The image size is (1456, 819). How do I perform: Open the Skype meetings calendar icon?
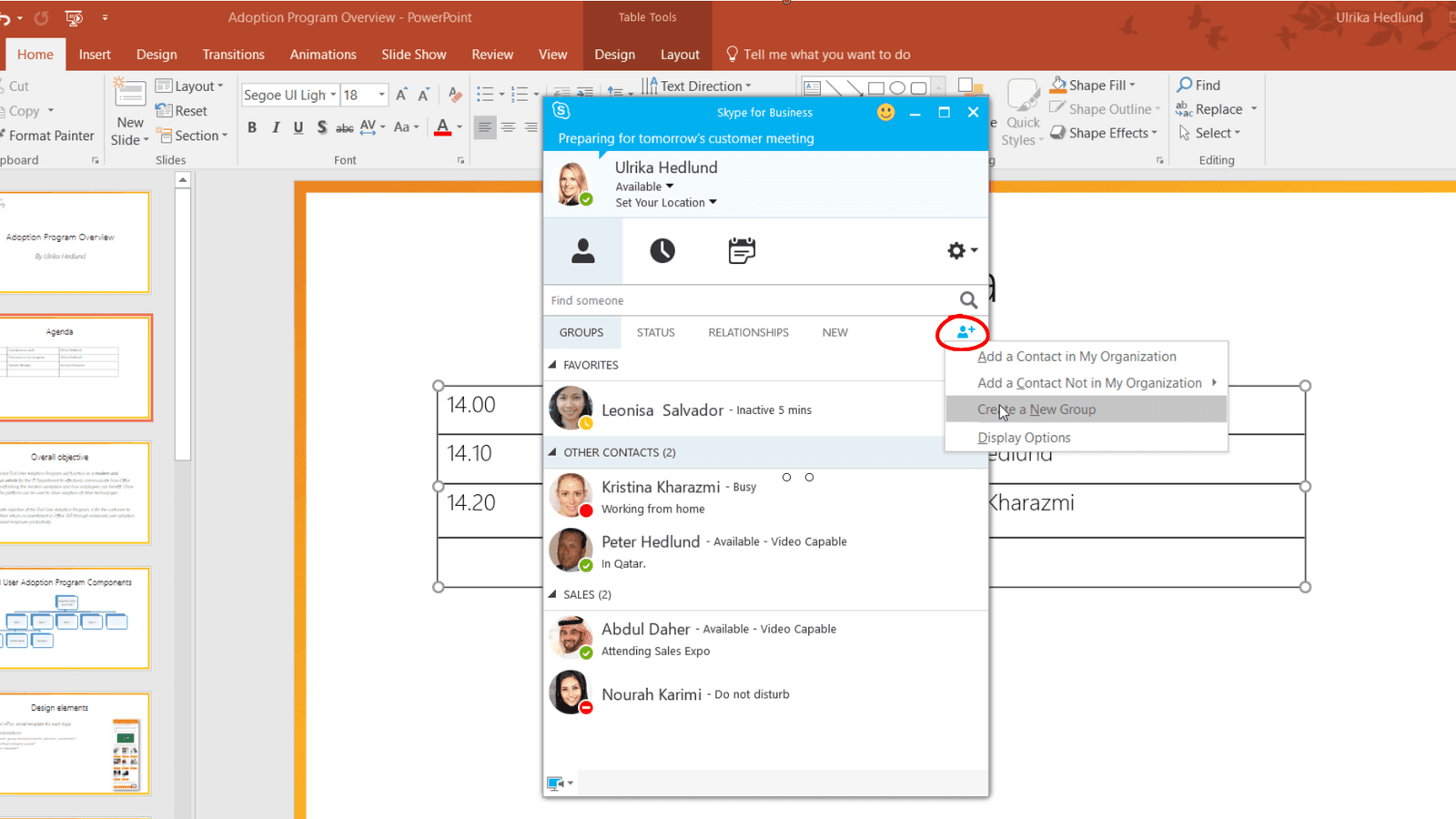tap(742, 250)
